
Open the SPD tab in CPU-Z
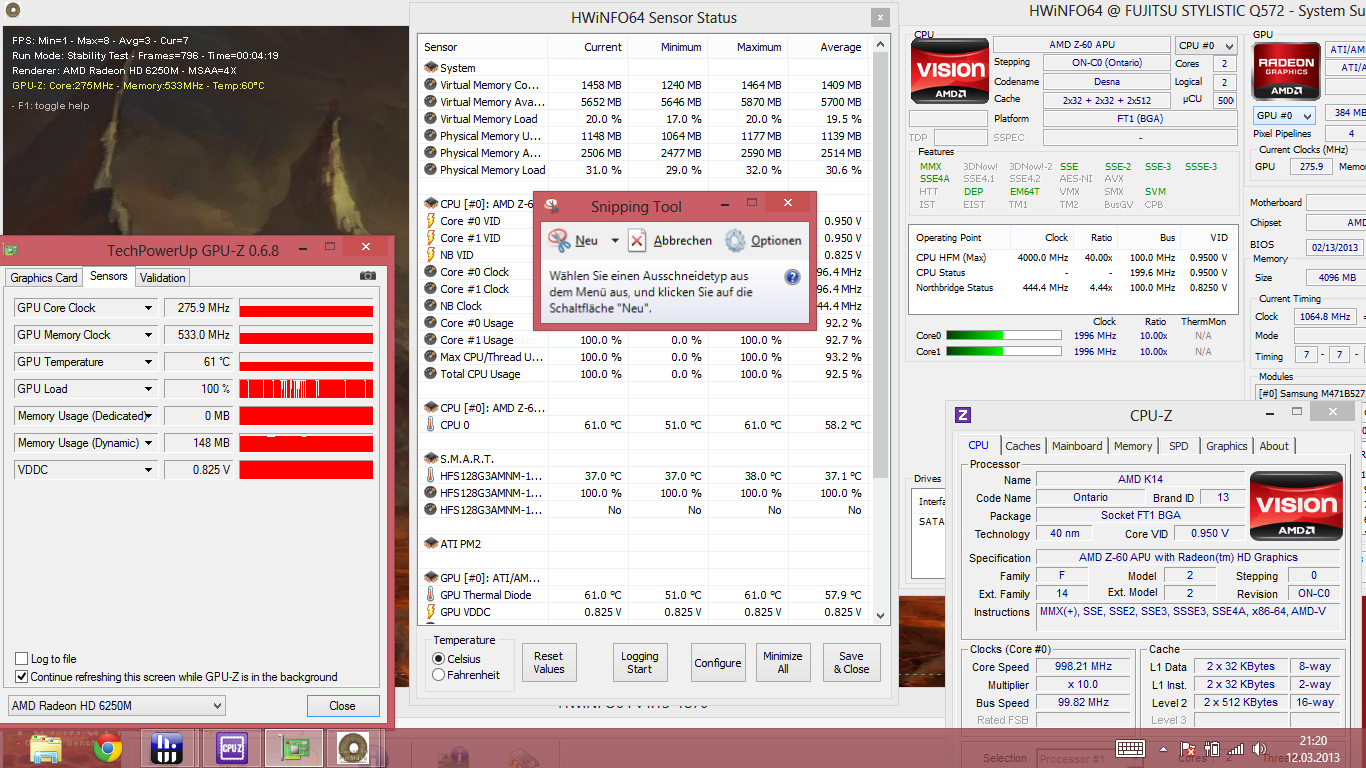pos(1179,446)
